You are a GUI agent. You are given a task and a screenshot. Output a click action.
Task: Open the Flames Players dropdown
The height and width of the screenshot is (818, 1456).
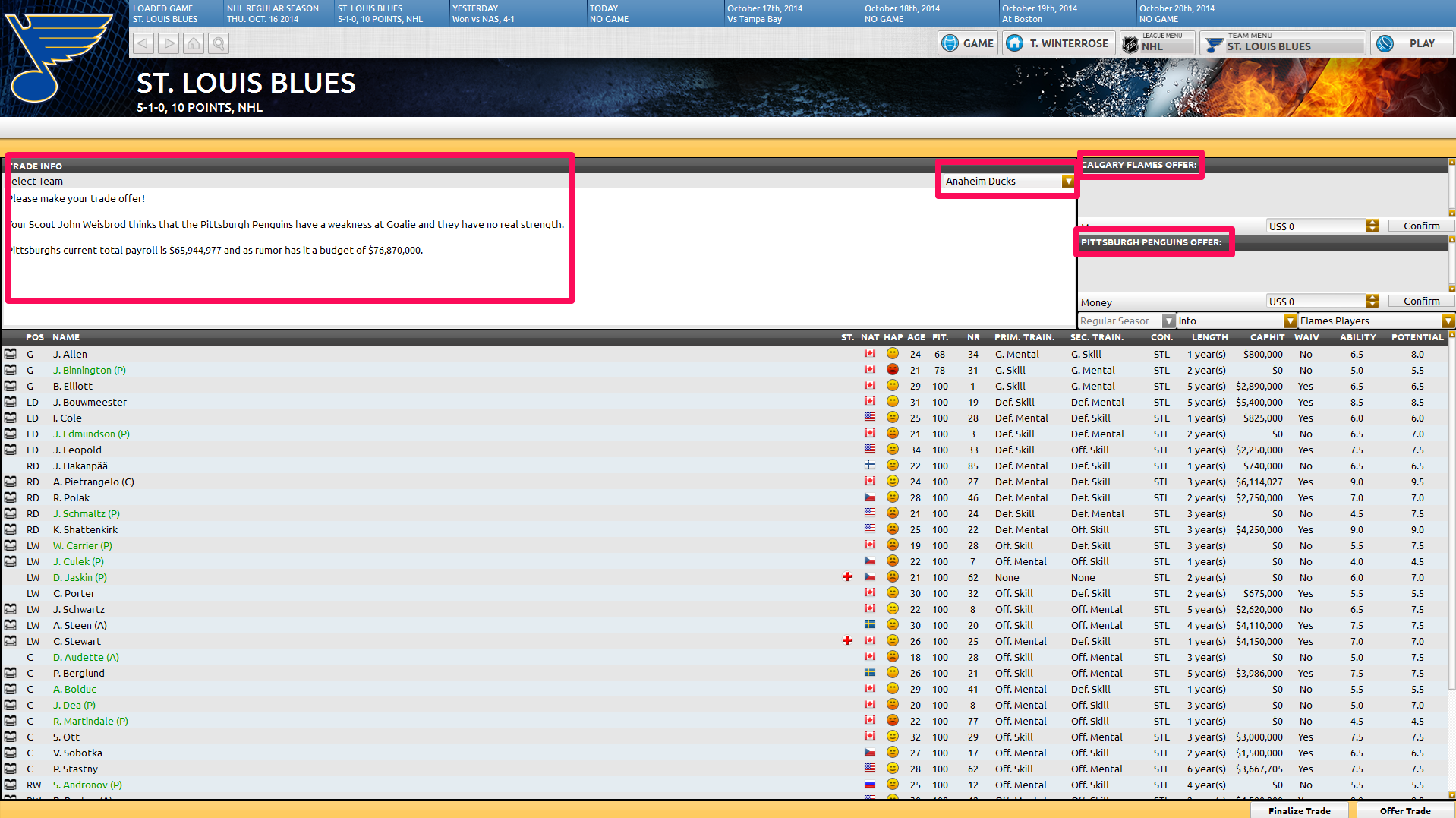tap(1376, 321)
